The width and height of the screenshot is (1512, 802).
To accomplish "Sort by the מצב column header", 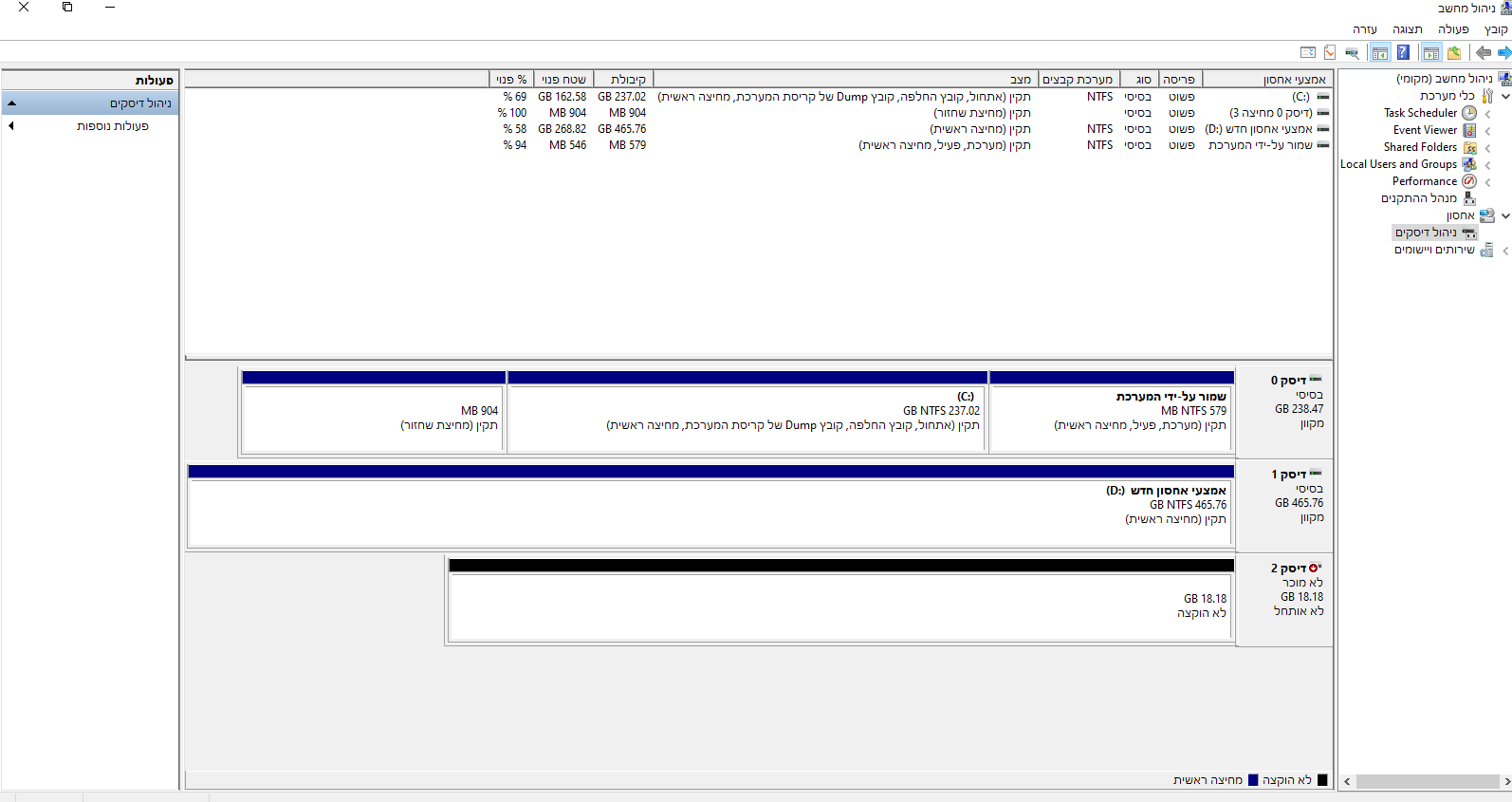I will click(x=846, y=80).
